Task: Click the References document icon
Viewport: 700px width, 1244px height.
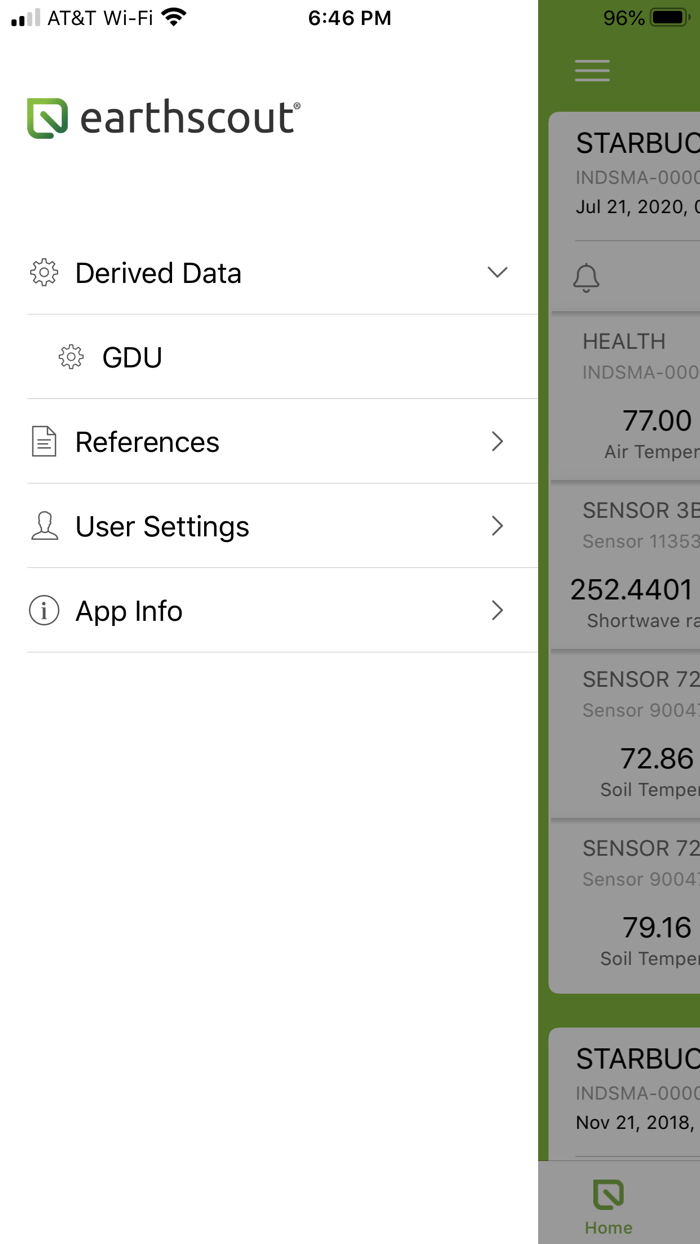Action: click(x=44, y=441)
